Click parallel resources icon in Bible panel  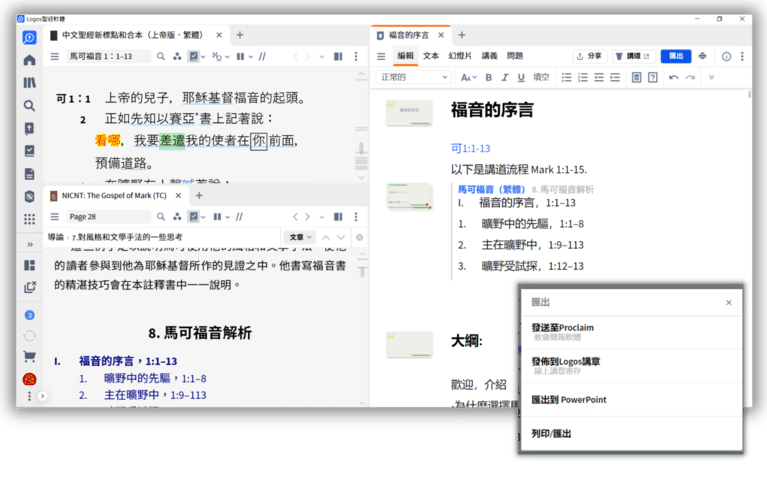click(177, 56)
